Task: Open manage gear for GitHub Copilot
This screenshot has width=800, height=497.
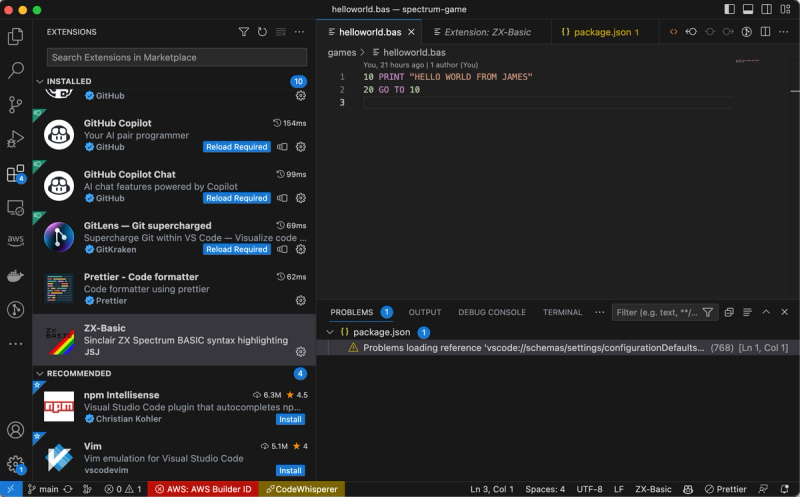Action: [x=301, y=147]
